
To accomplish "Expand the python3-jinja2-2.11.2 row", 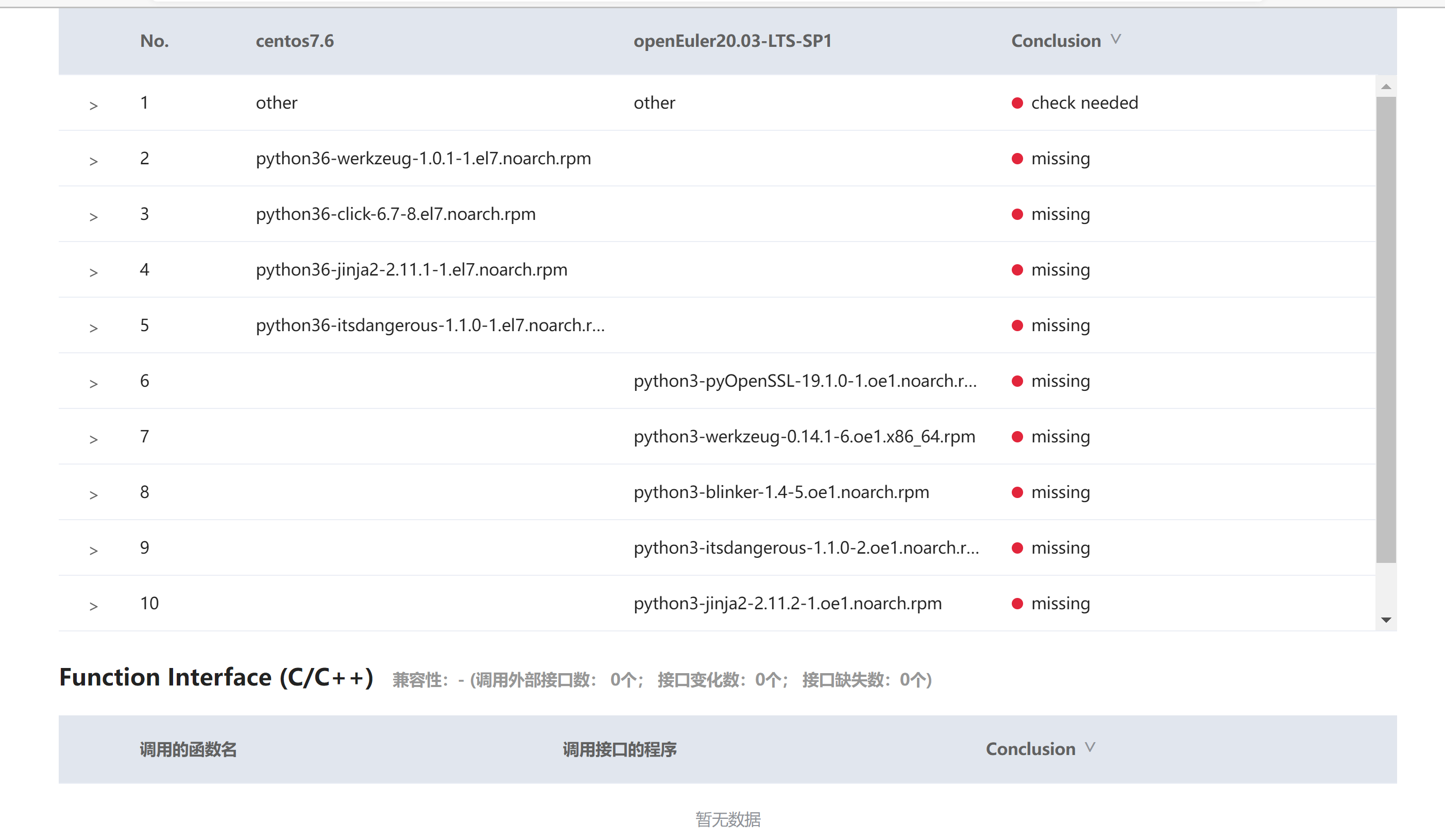I will click(x=93, y=606).
